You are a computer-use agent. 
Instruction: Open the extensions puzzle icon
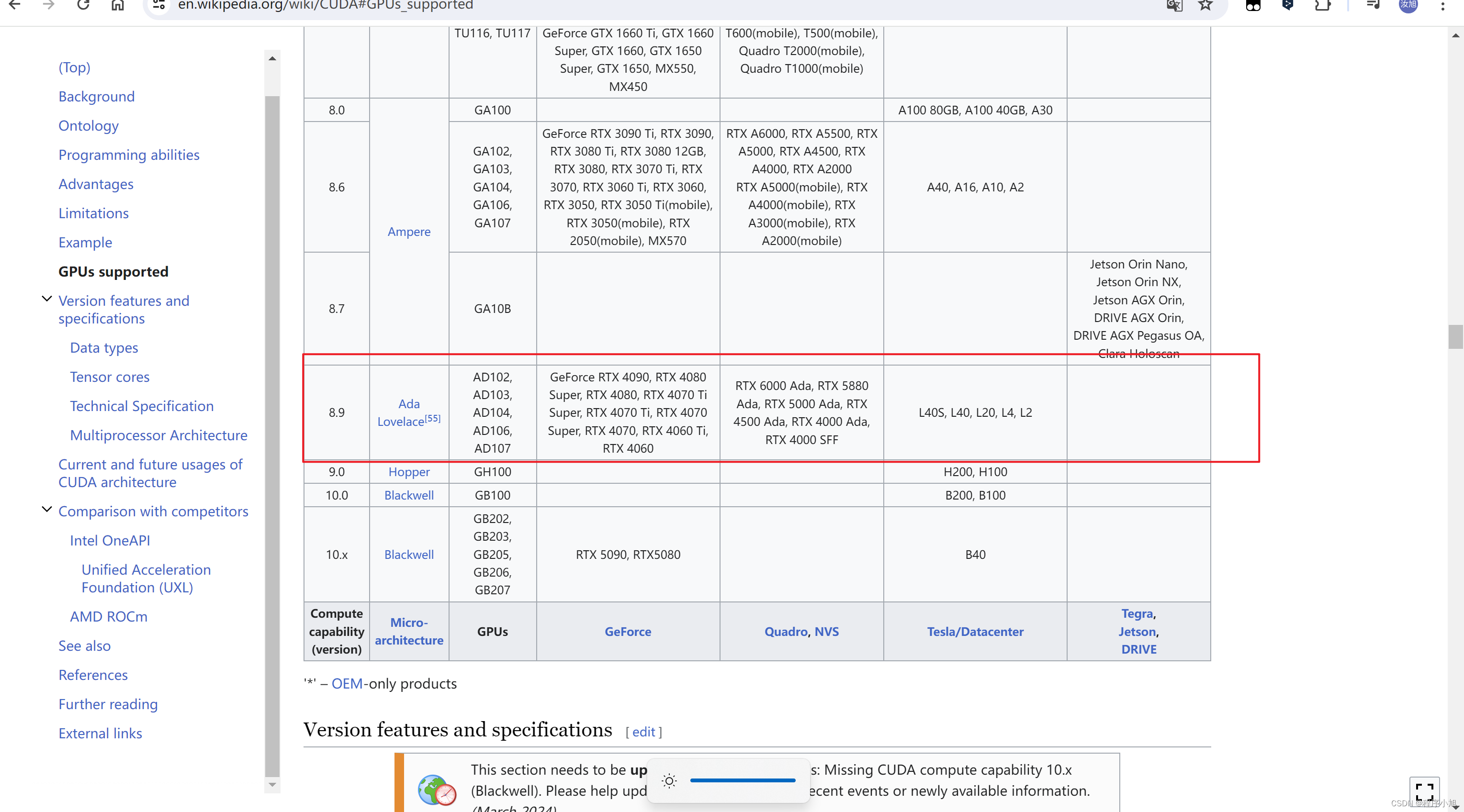[x=1322, y=5]
